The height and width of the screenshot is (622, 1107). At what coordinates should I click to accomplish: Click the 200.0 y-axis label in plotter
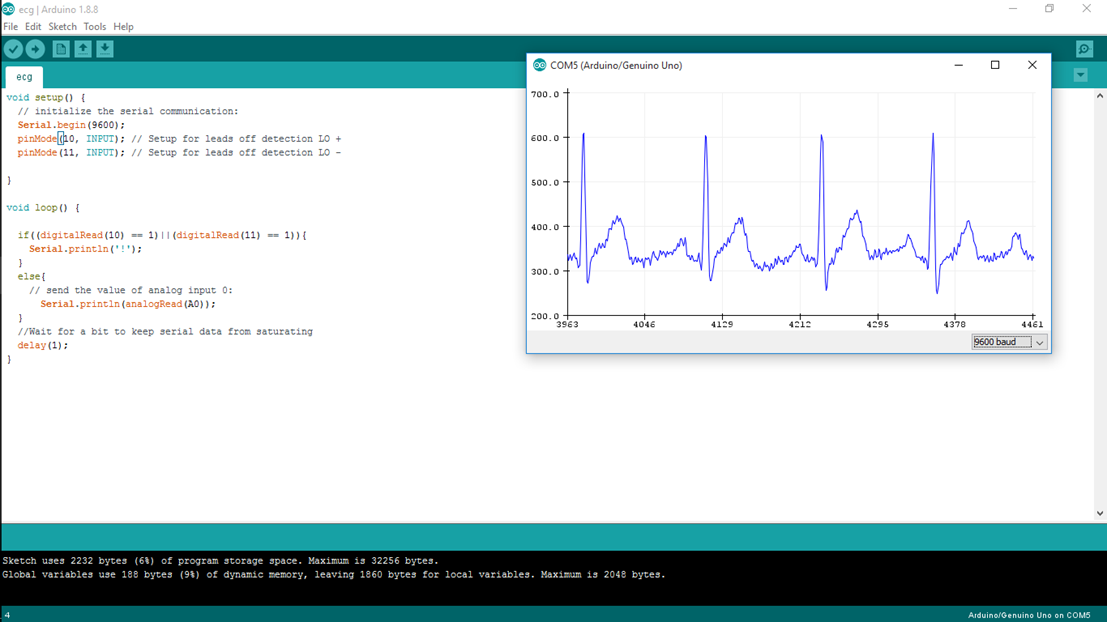click(545, 316)
